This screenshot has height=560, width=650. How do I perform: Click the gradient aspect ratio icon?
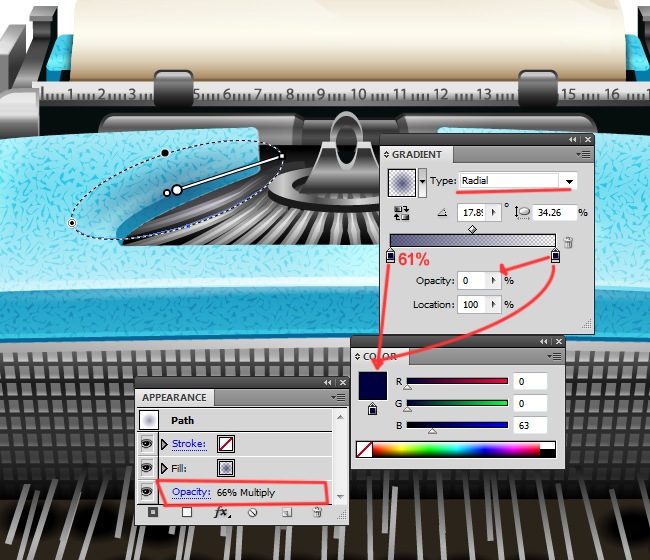[x=522, y=213]
